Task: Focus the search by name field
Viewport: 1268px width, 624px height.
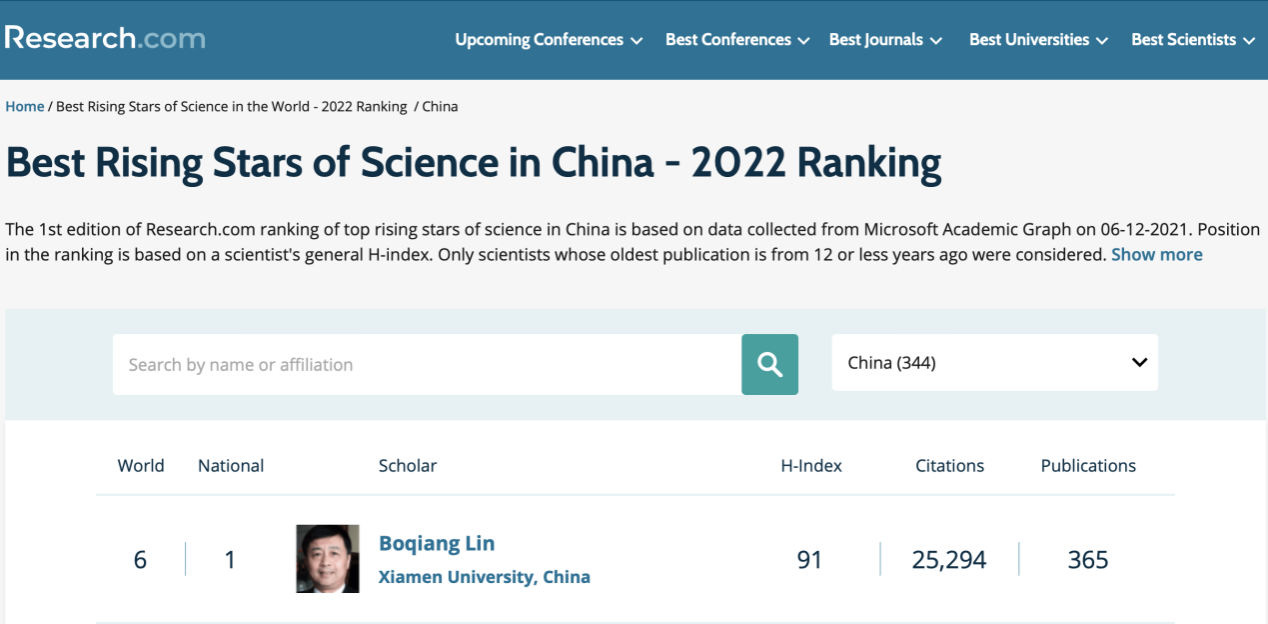Action: 427,365
